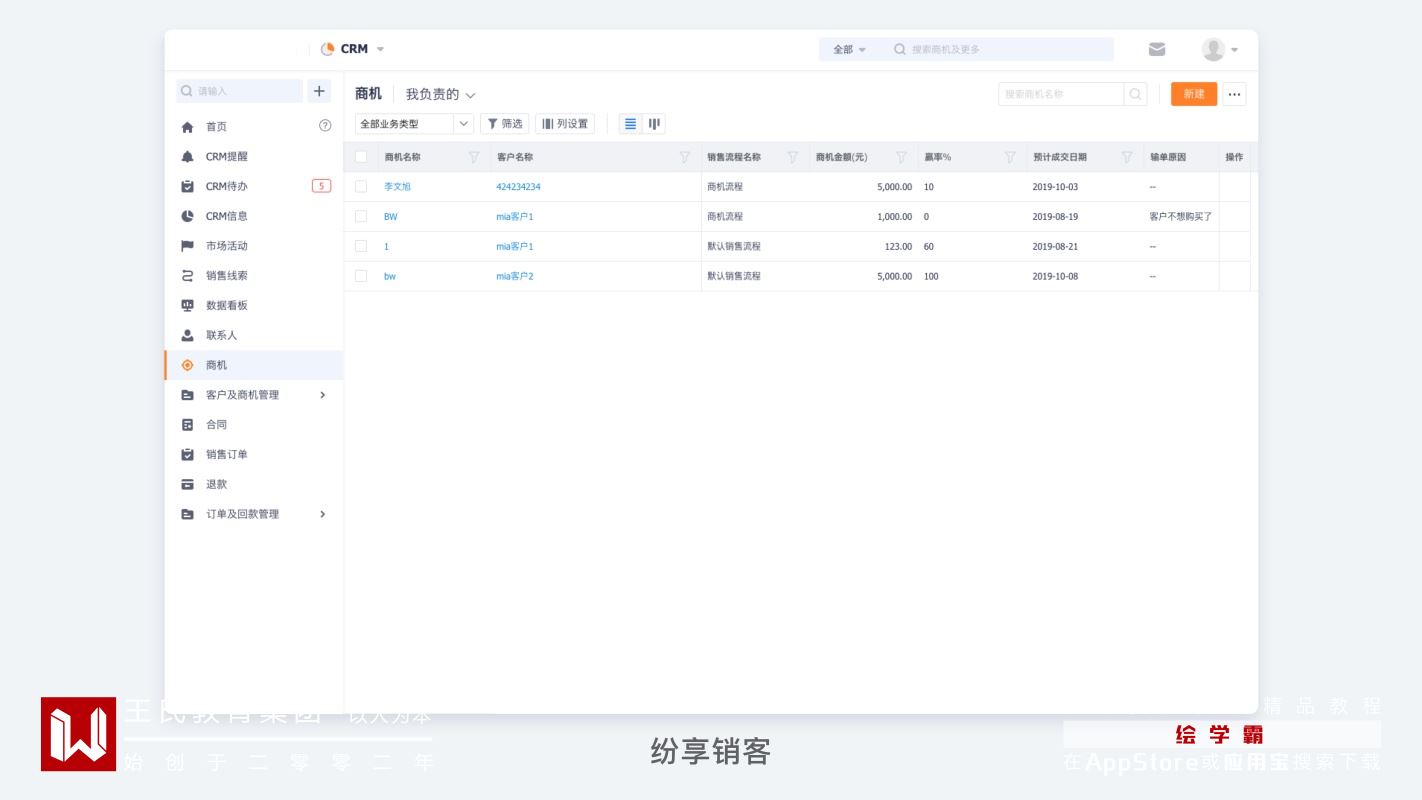
Task: Tick the checkbox for row bw, mia客户2
Action: (x=361, y=276)
